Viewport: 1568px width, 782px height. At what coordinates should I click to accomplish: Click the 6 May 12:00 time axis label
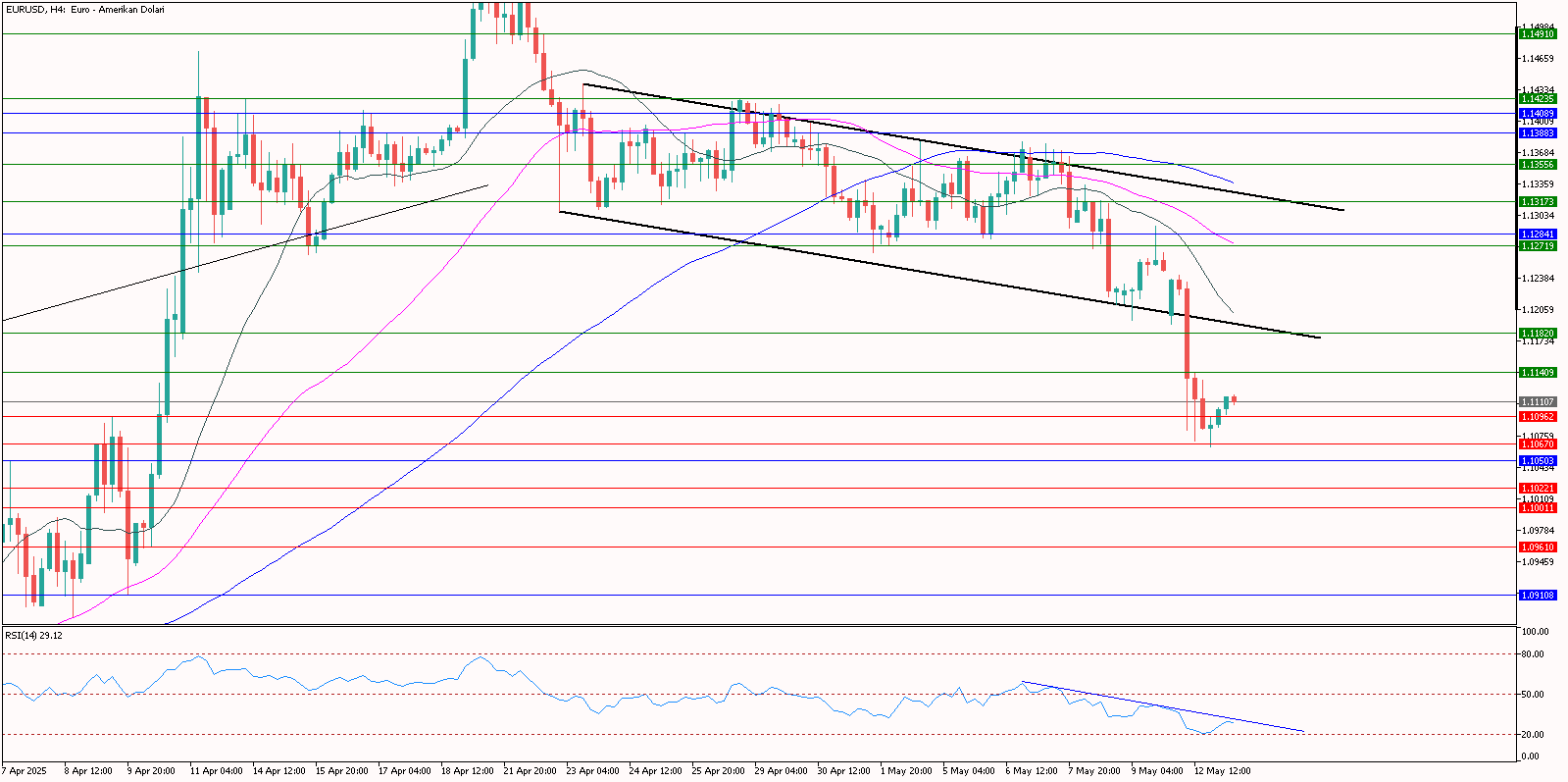[x=1032, y=771]
